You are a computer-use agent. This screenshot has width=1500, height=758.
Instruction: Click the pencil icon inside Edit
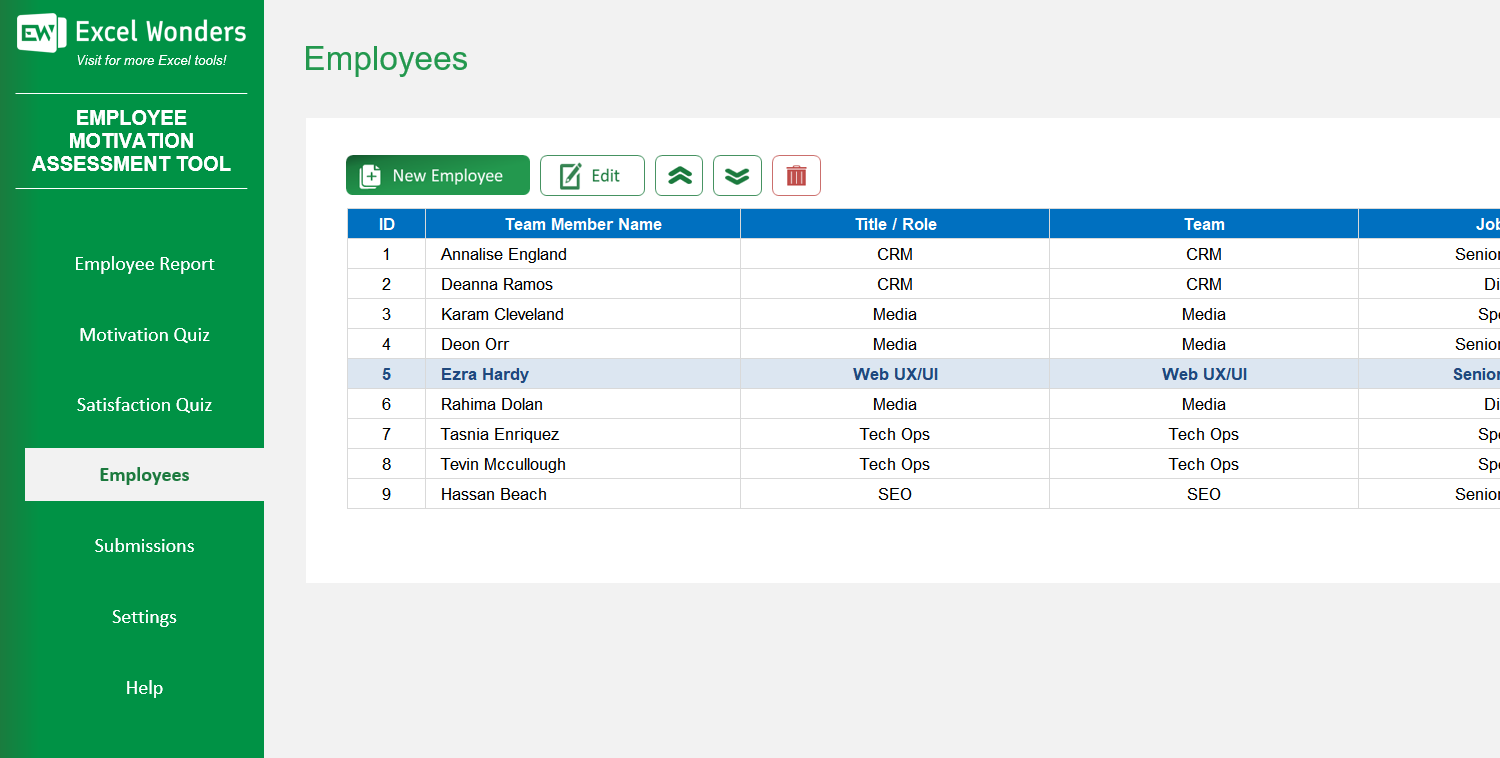(x=572, y=175)
